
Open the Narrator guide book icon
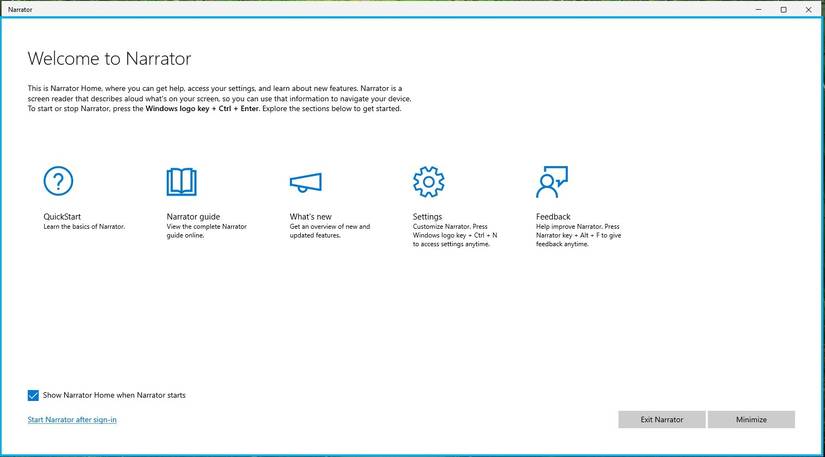[x=182, y=181]
